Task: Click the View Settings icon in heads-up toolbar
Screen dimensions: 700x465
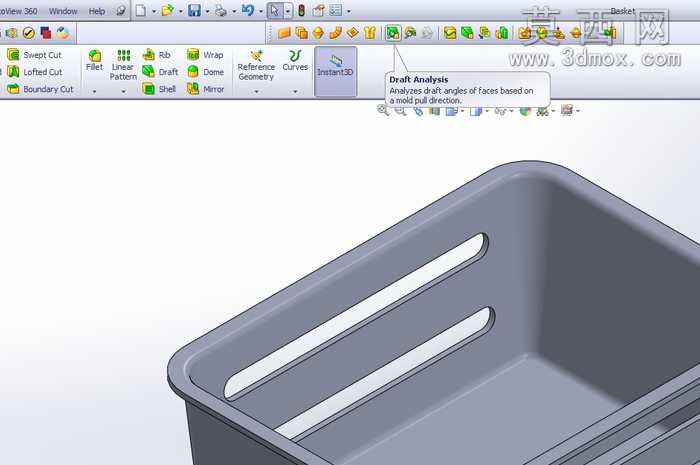Action: [x=567, y=110]
